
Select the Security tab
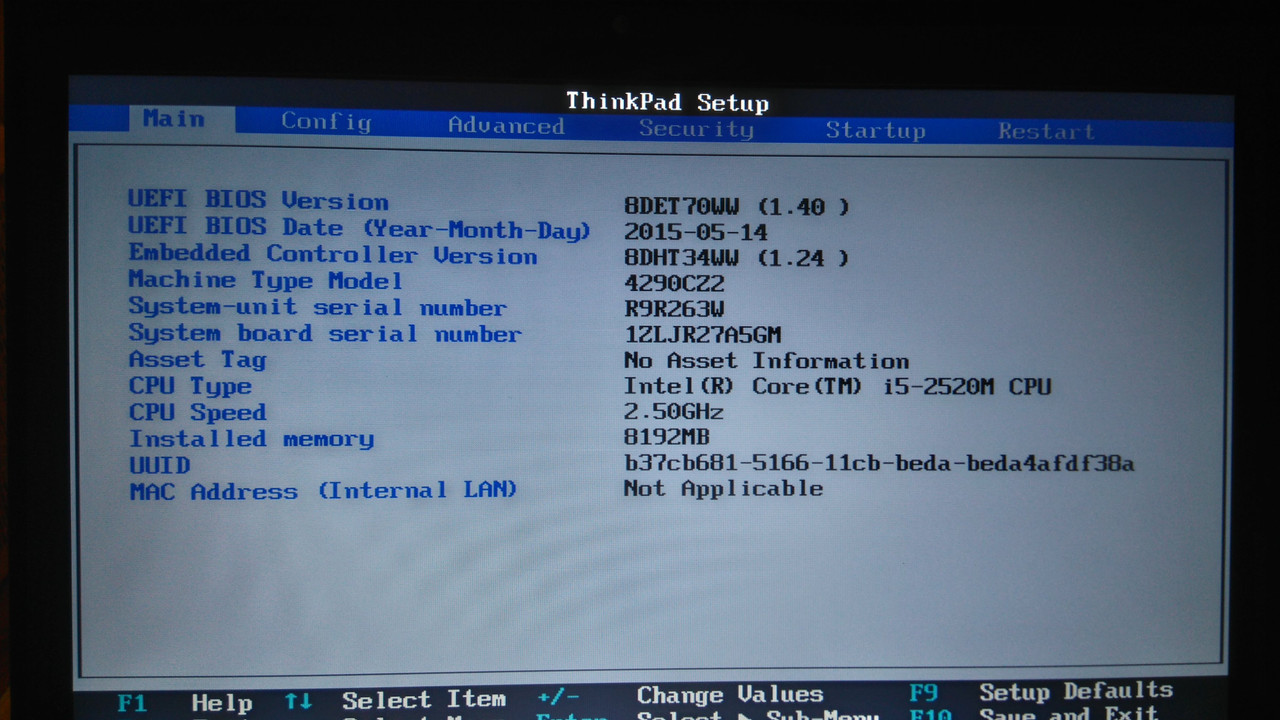point(696,129)
